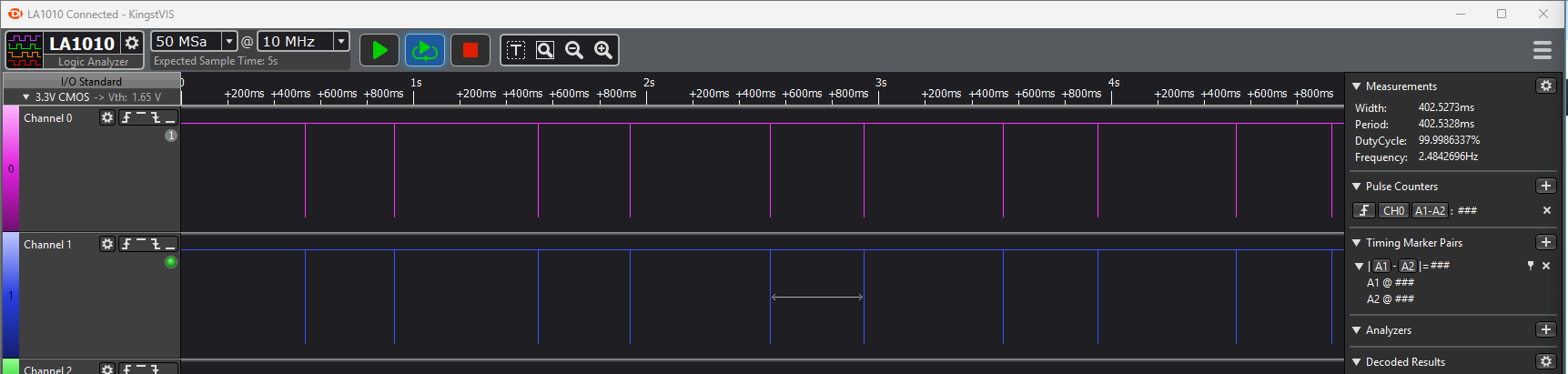Open Channel 0 settings gear
This screenshot has width=1568, height=374.
107,117
